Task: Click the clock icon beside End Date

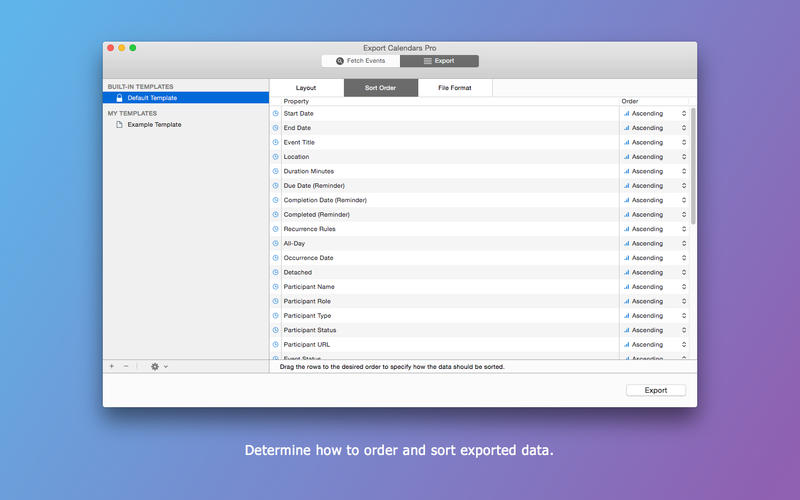Action: [x=276, y=128]
